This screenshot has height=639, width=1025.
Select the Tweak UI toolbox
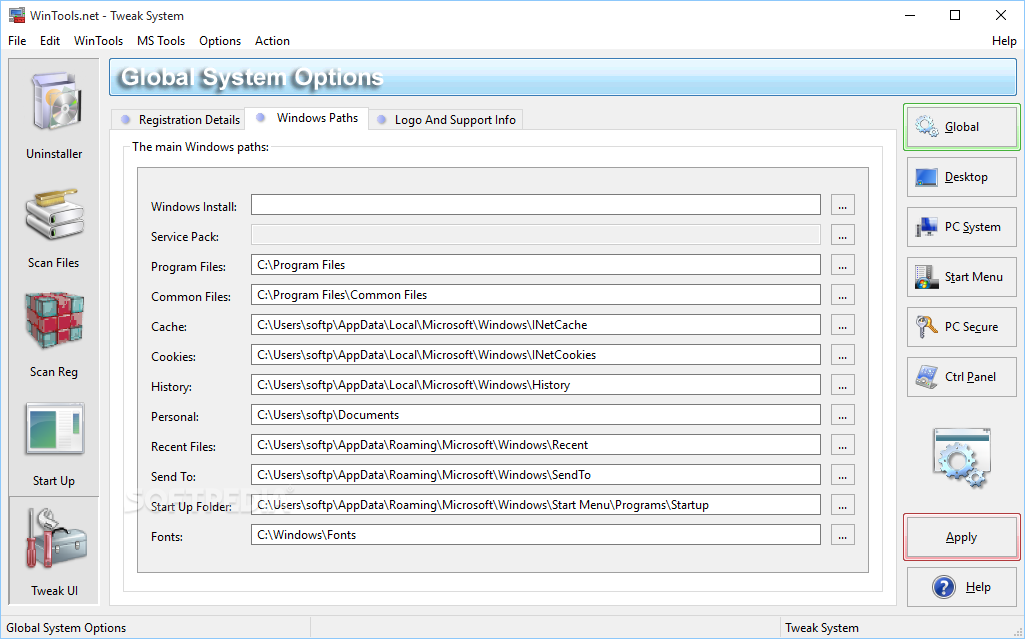(x=54, y=551)
